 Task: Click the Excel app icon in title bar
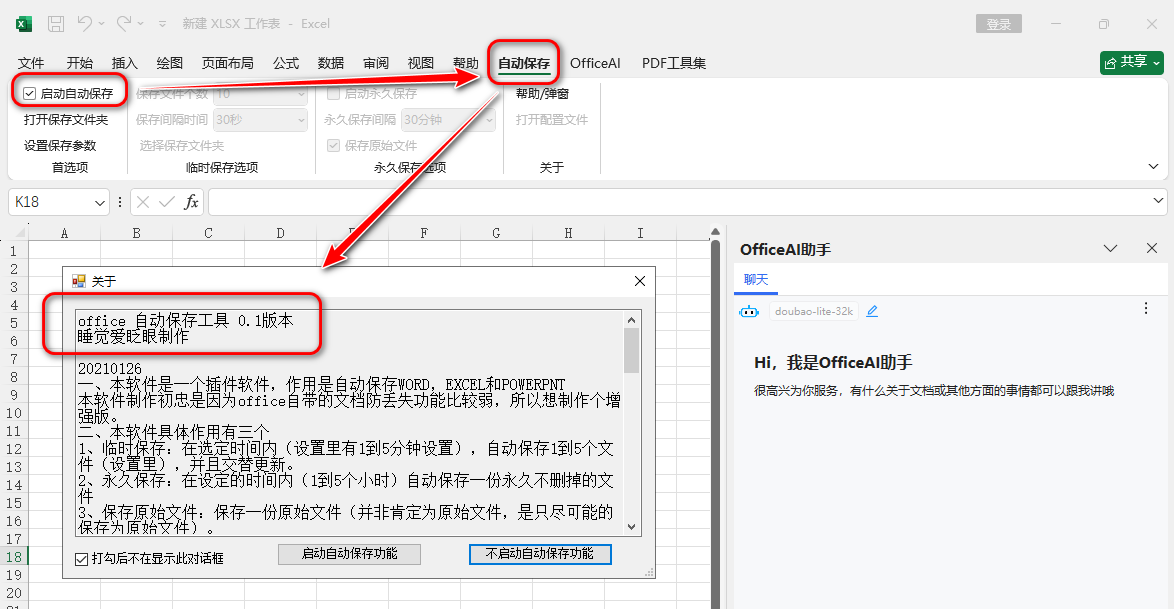click(x=23, y=24)
